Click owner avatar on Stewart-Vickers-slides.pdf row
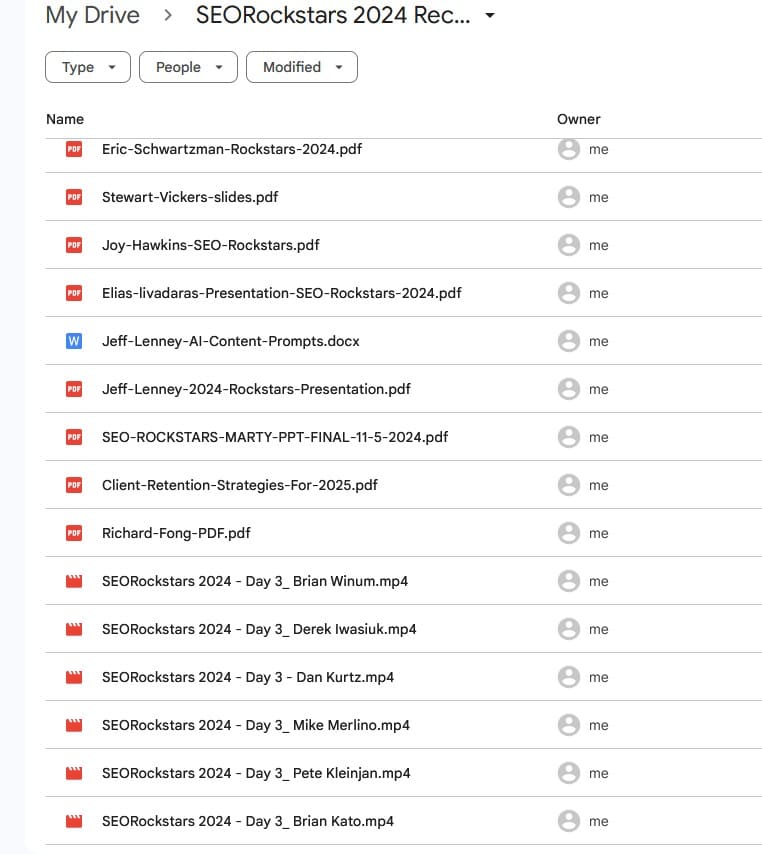Viewport: 762px width, 854px height. (569, 197)
